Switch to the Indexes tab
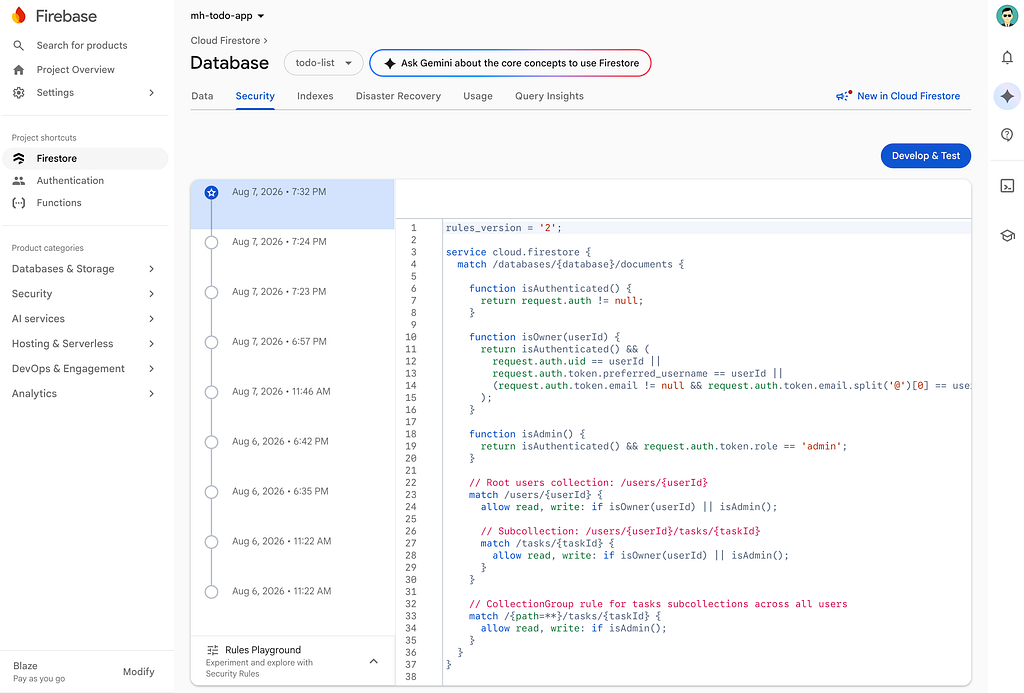The height and width of the screenshot is (693, 1024). tap(315, 96)
